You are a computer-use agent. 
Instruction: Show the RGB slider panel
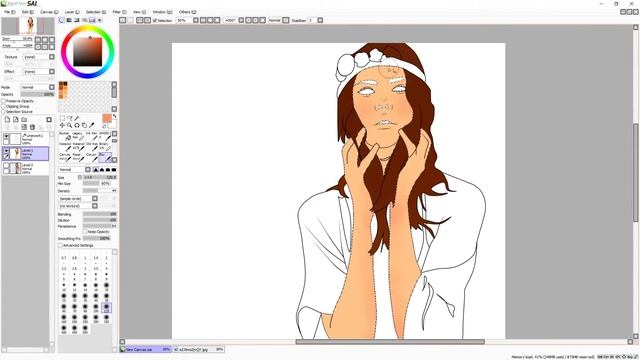(x=69, y=20)
